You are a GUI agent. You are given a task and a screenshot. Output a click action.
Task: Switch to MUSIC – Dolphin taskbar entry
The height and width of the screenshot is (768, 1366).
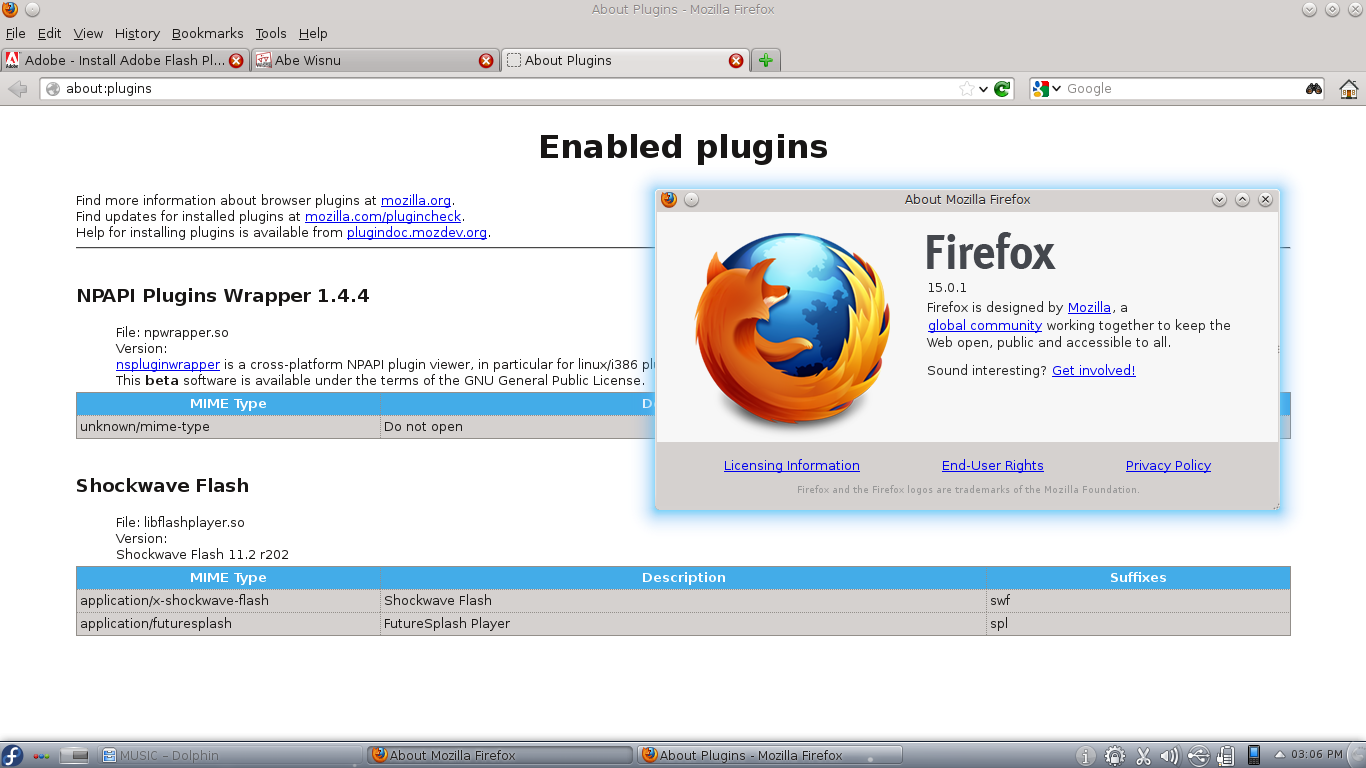pyautogui.click(x=231, y=755)
